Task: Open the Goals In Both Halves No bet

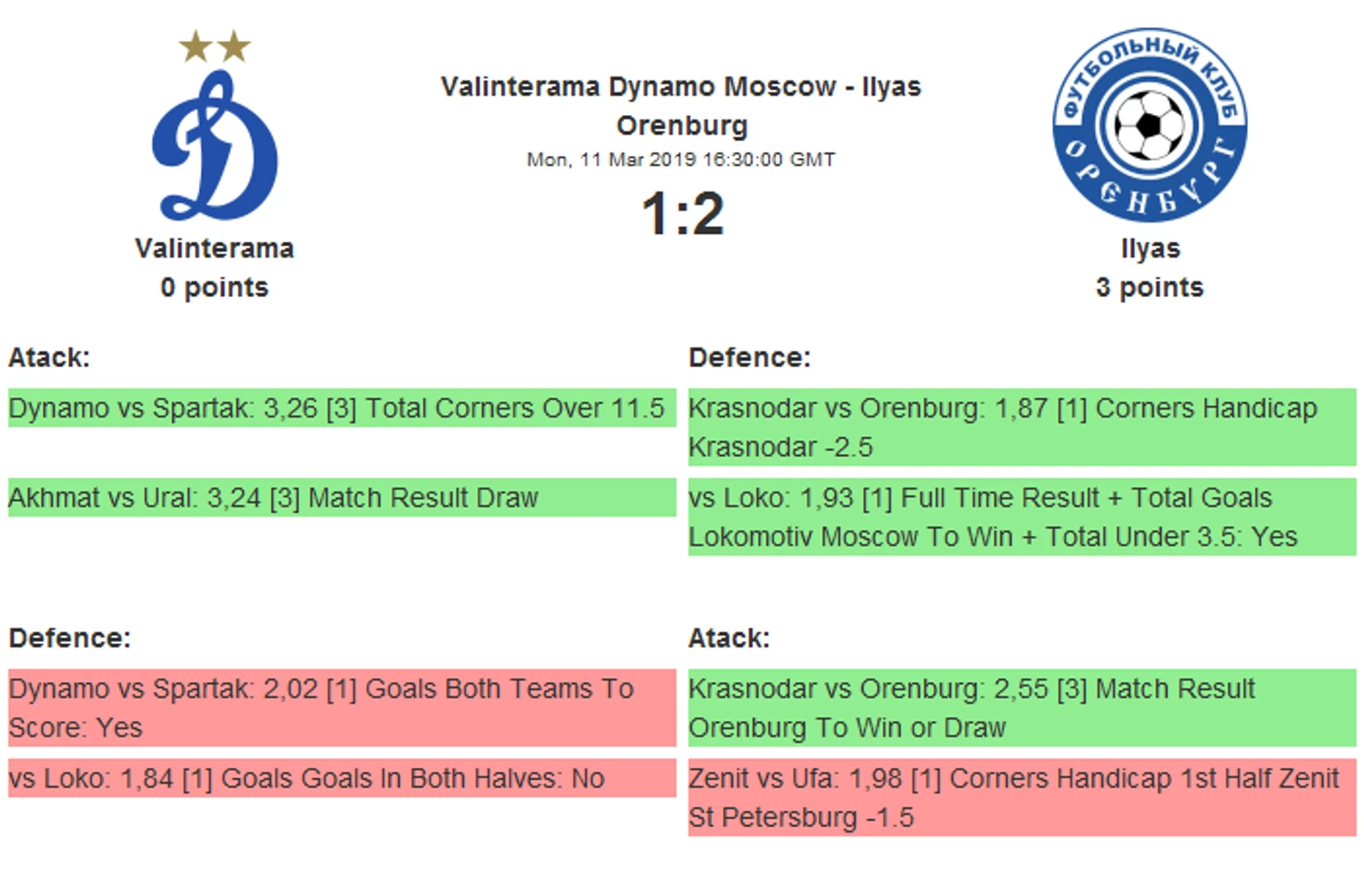Action: pos(342,778)
